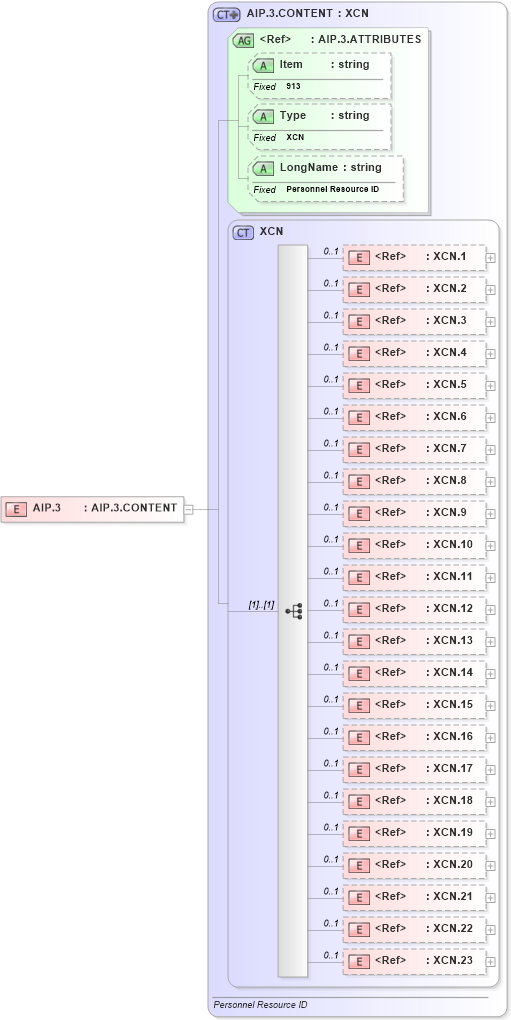Click the E icon of XCN.13
The width and height of the screenshot is (511, 1020).
pos(360,641)
